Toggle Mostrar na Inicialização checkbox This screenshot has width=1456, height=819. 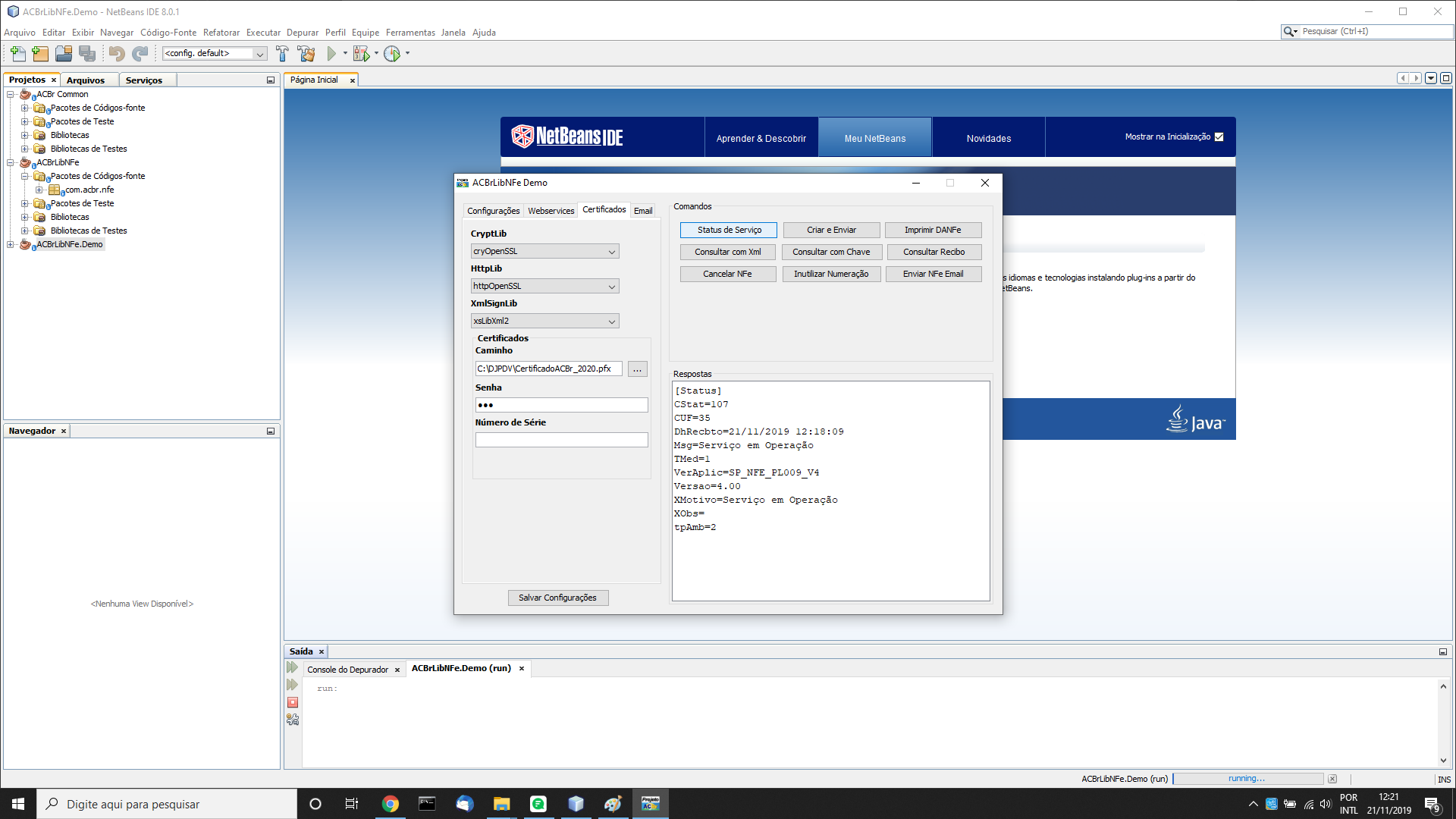click(x=1219, y=137)
